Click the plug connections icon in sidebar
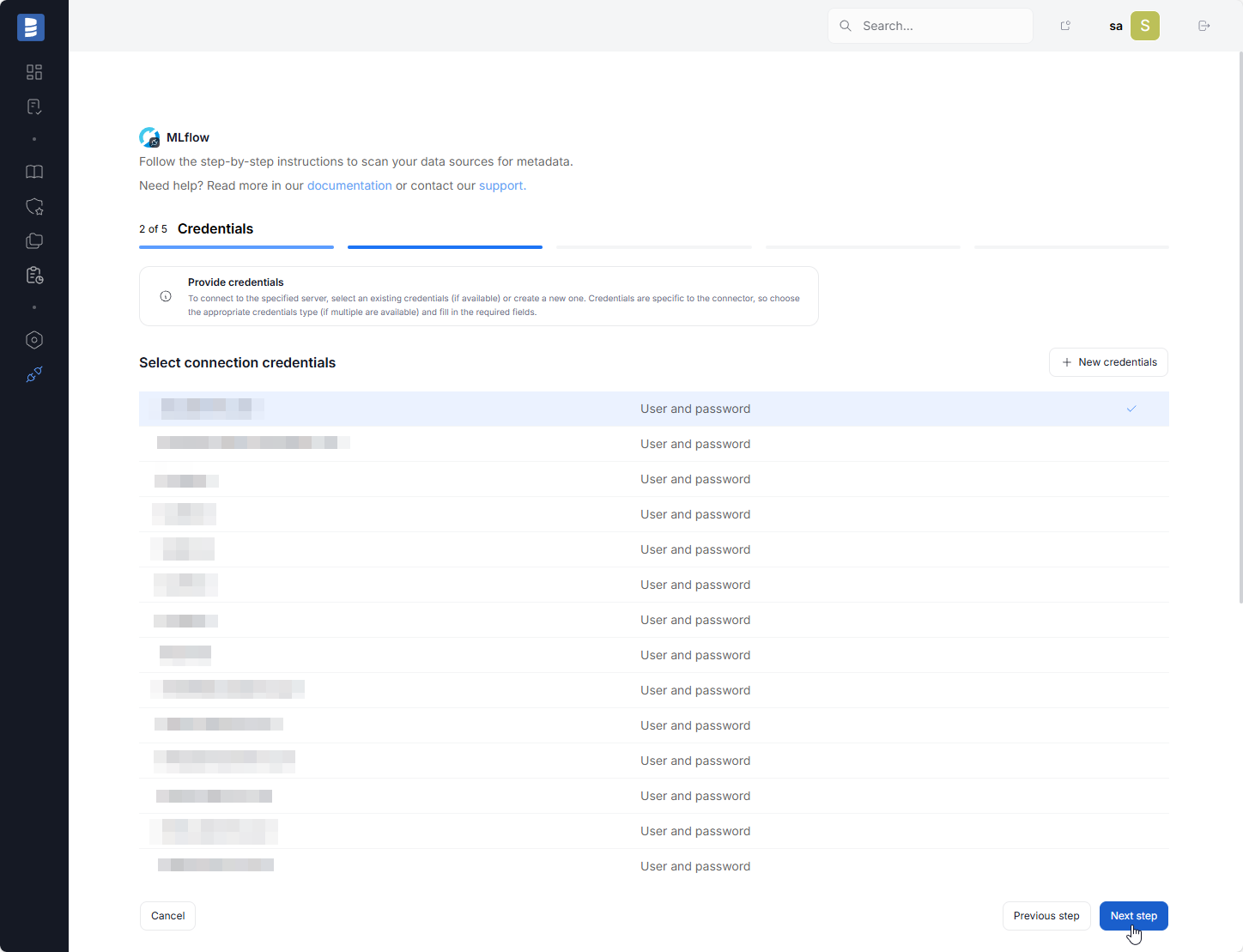Viewport: 1243px width, 952px height. coord(34,374)
